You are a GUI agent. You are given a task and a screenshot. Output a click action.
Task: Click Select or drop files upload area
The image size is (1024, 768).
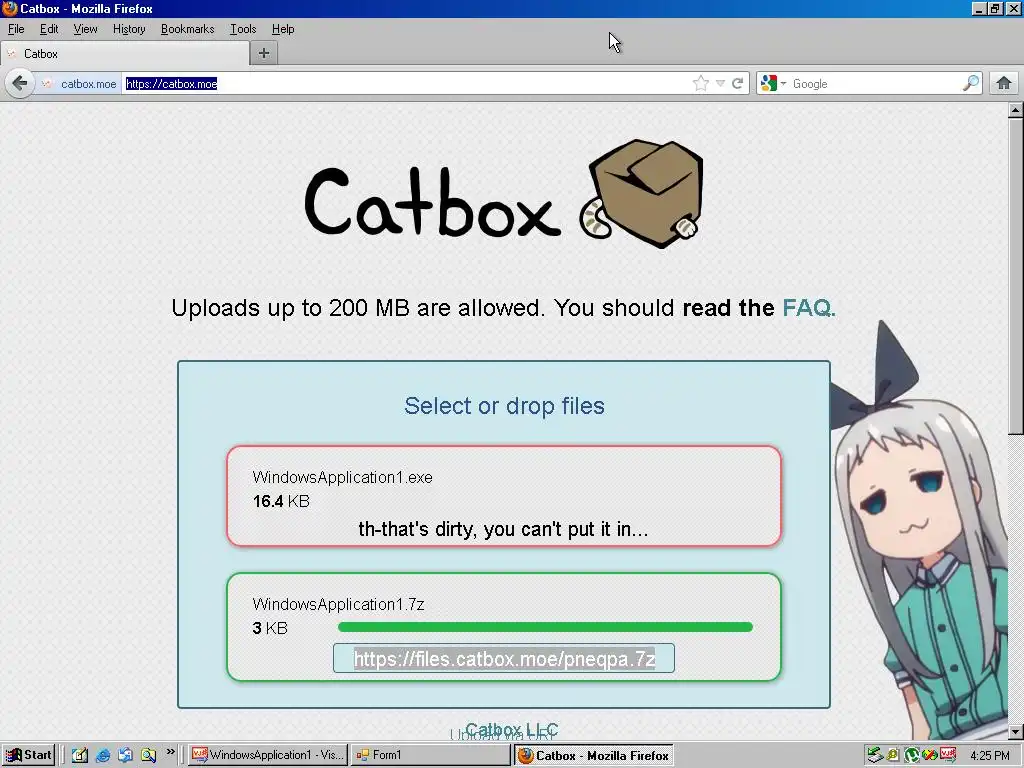[504, 406]
